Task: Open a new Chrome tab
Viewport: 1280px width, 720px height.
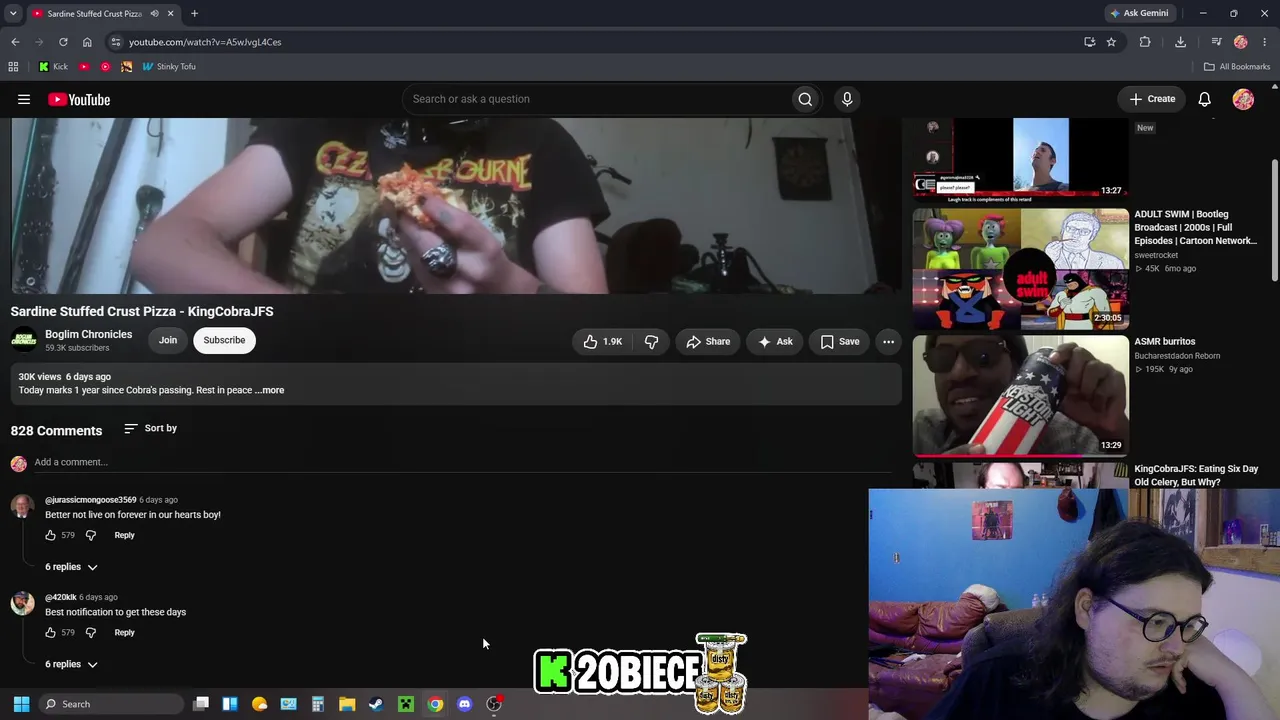Action: (194, 14)
